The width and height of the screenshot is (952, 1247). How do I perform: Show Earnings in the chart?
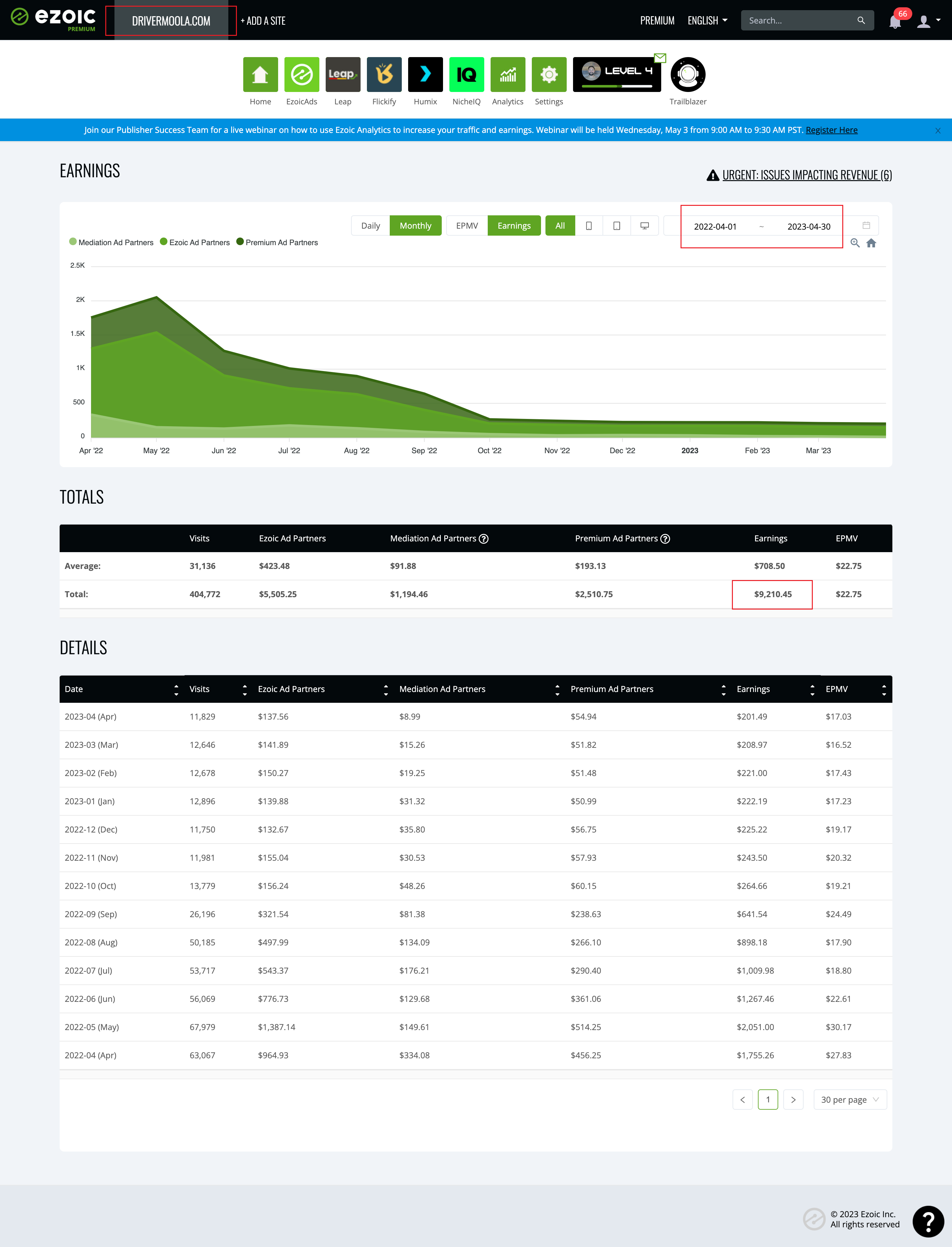point(514,225)
